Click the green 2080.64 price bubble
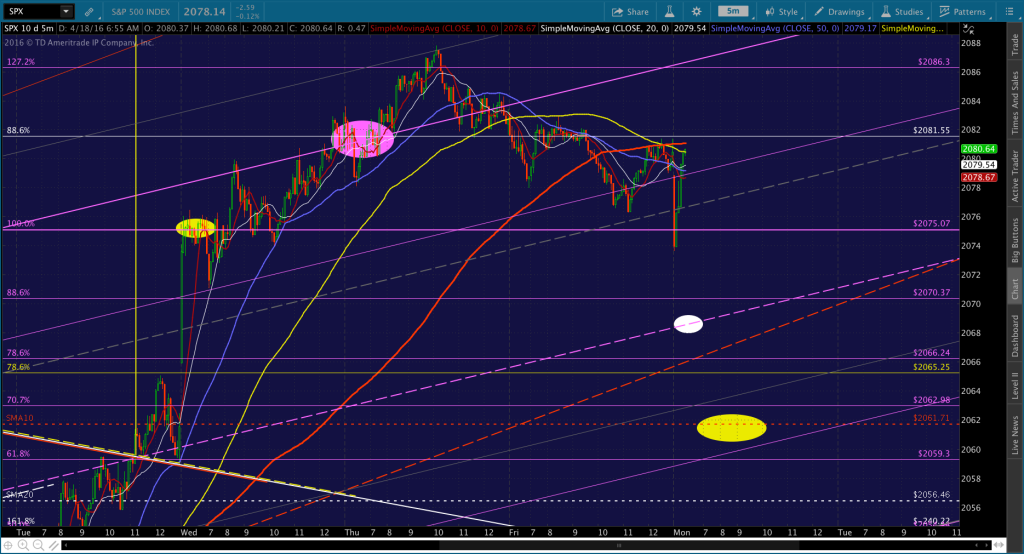1024x554 pixels. pos(979,149)
